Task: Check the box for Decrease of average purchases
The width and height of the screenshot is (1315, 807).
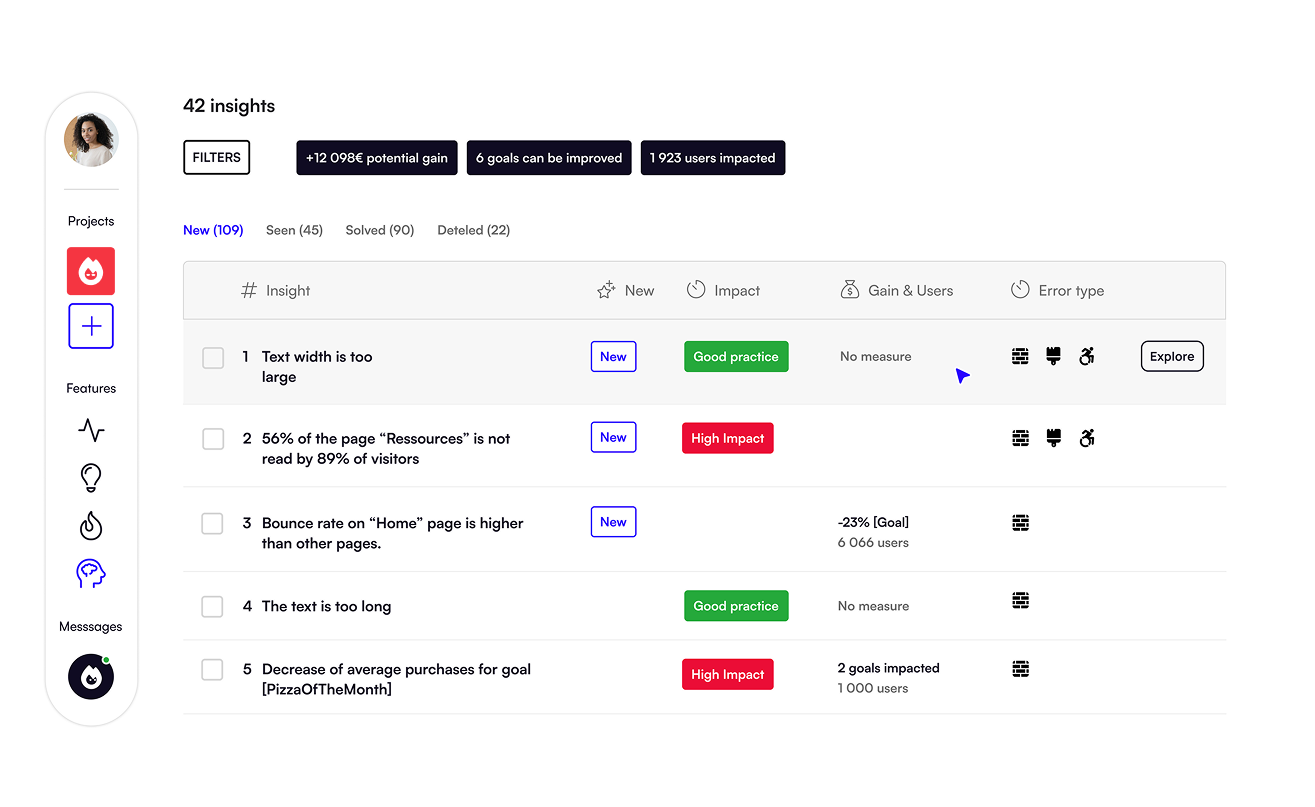Action: click(x=212, y=670)
